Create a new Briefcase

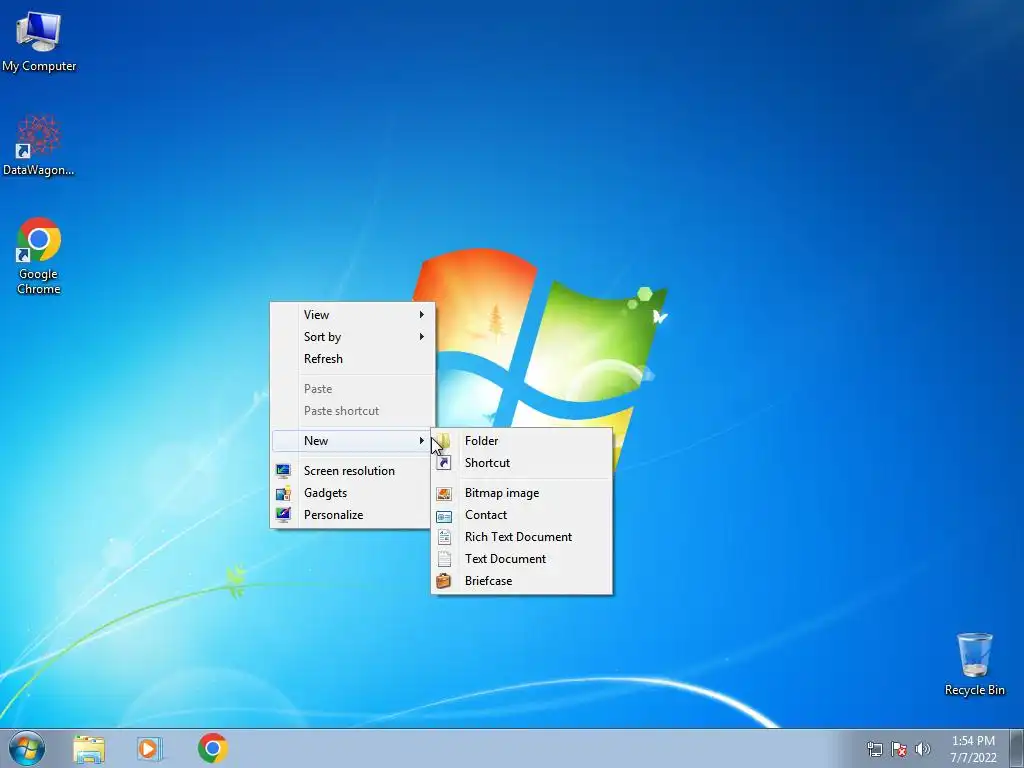(x=522, y=581)
